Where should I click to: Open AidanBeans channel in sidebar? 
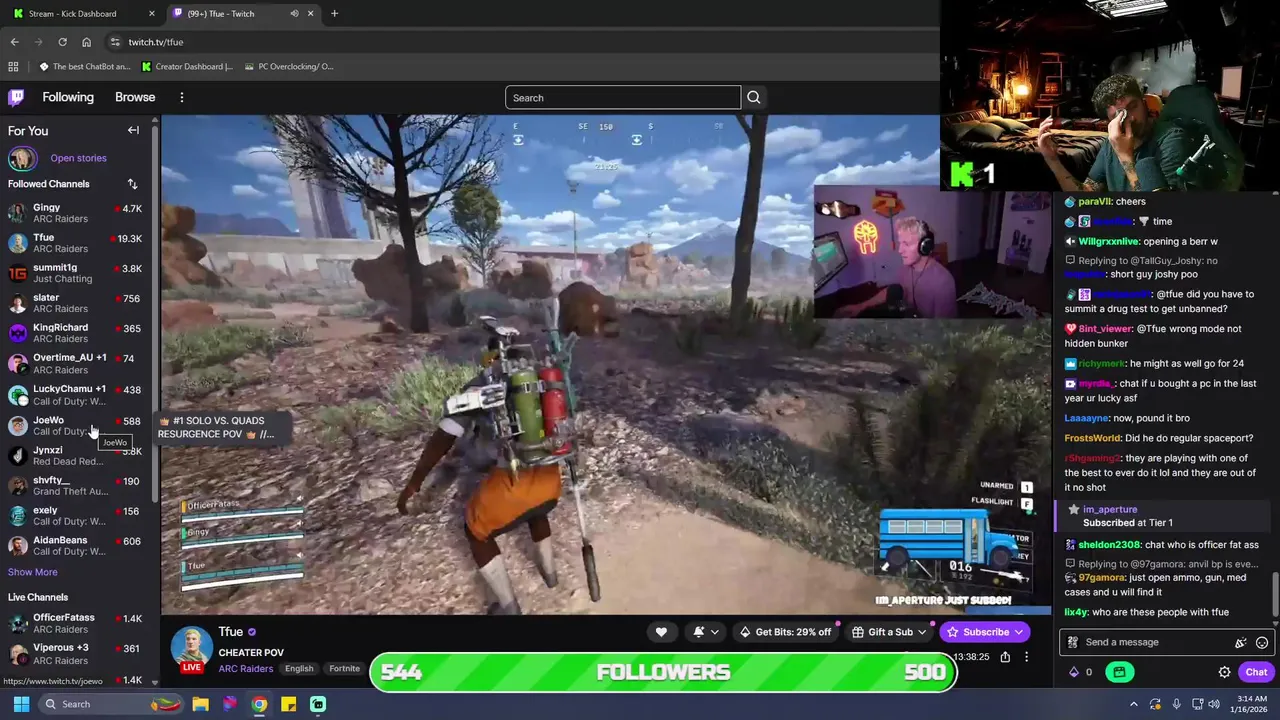tap(76, 545)
